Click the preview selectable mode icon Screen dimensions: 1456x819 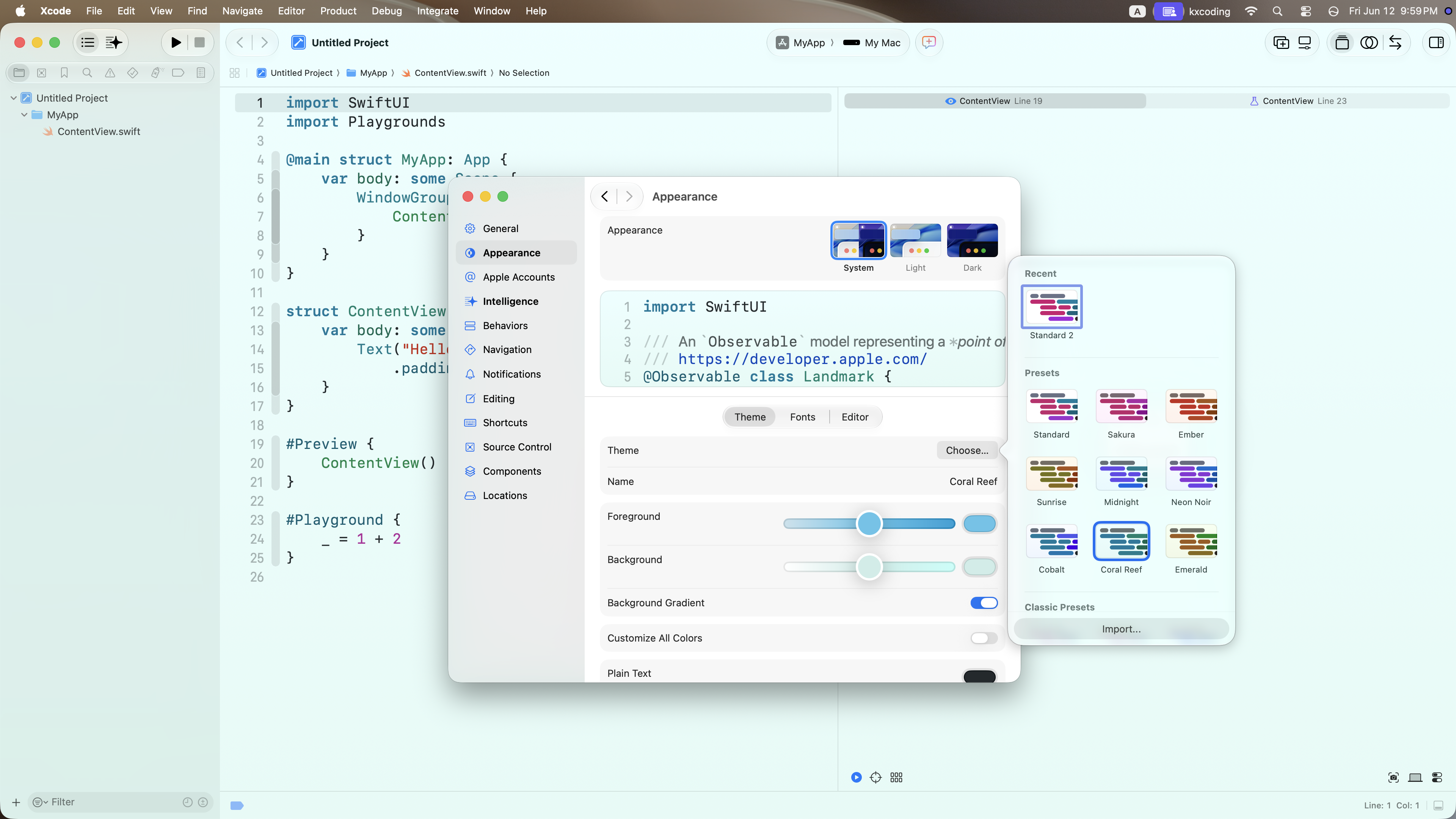pyautogui.click(x=875, y=778)
